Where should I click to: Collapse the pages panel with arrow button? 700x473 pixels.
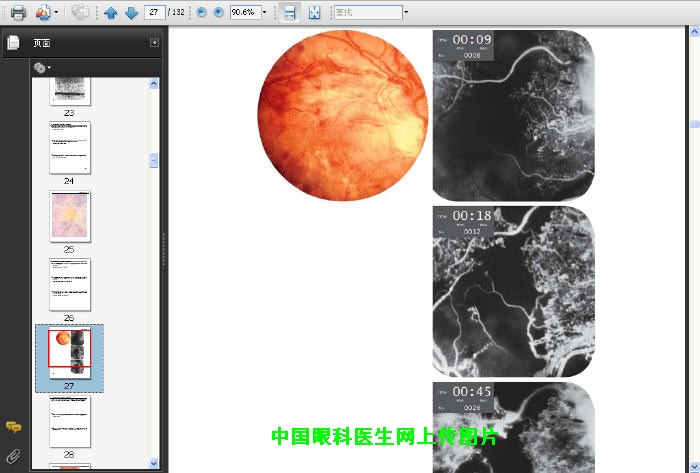click(x=154, y=42)
